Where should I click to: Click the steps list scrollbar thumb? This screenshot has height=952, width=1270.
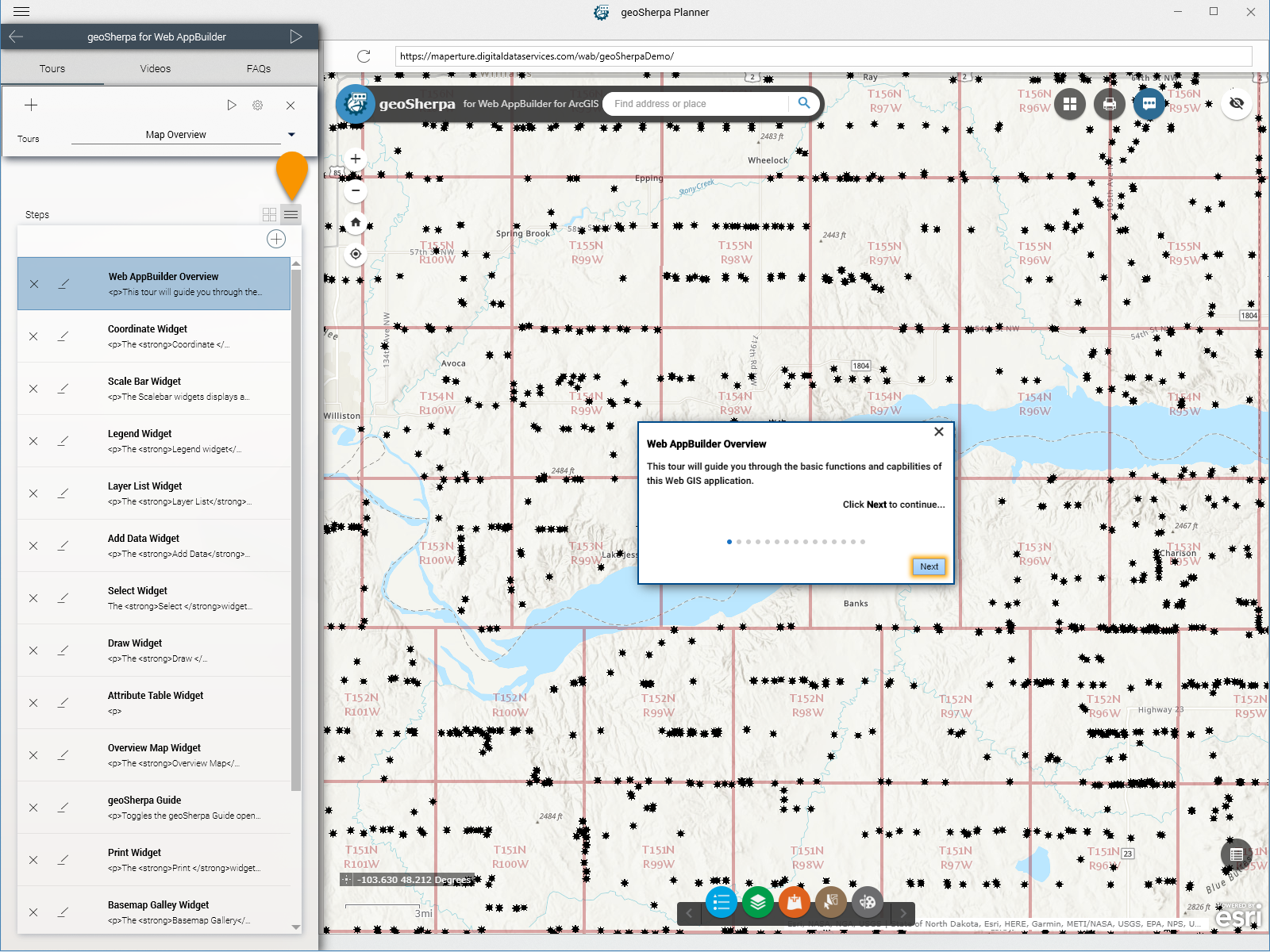pos(296,530)
